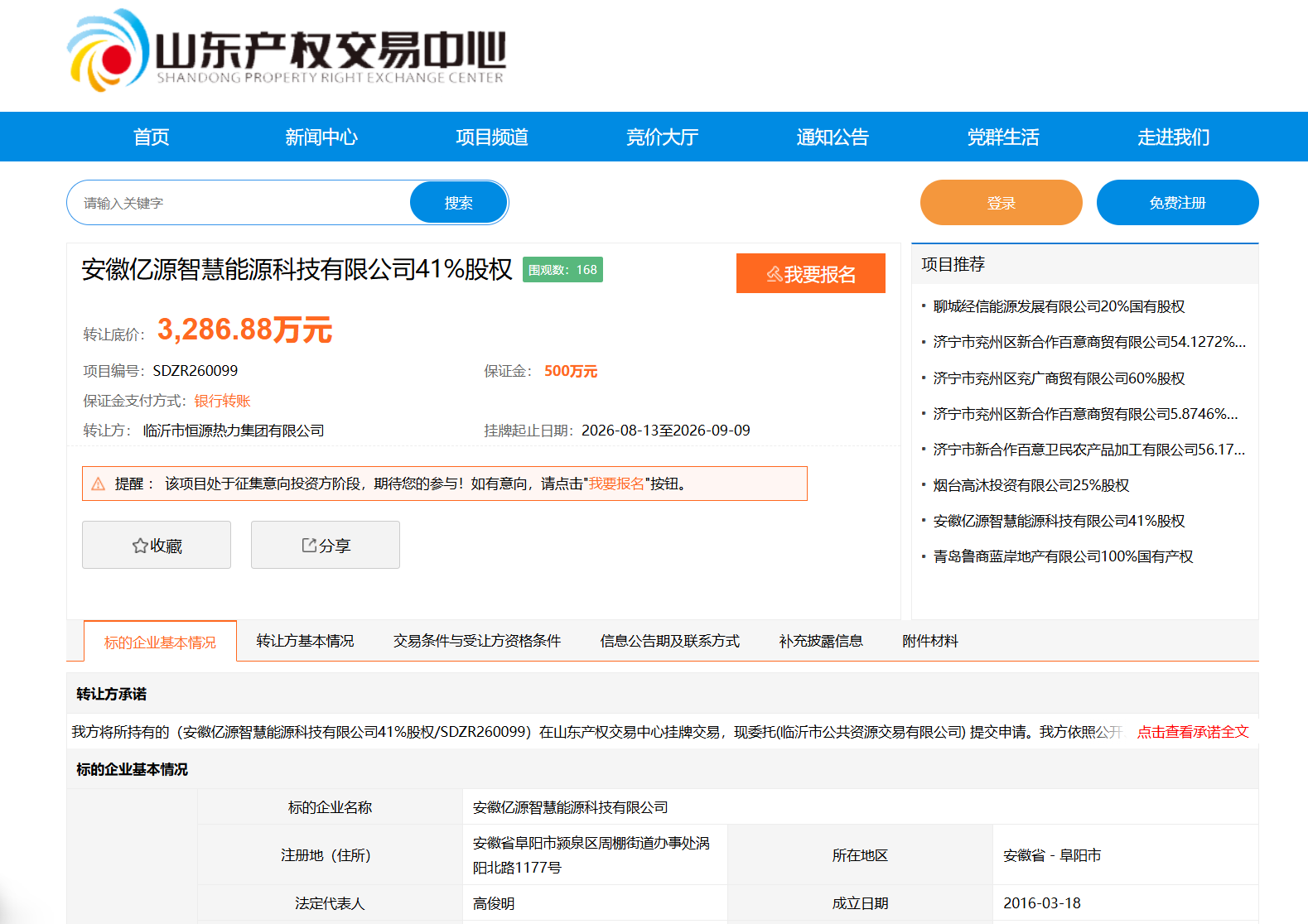1308x924 pixels.
Task: Go to 项目频道 in the navigation
Action: pos(492,137)
